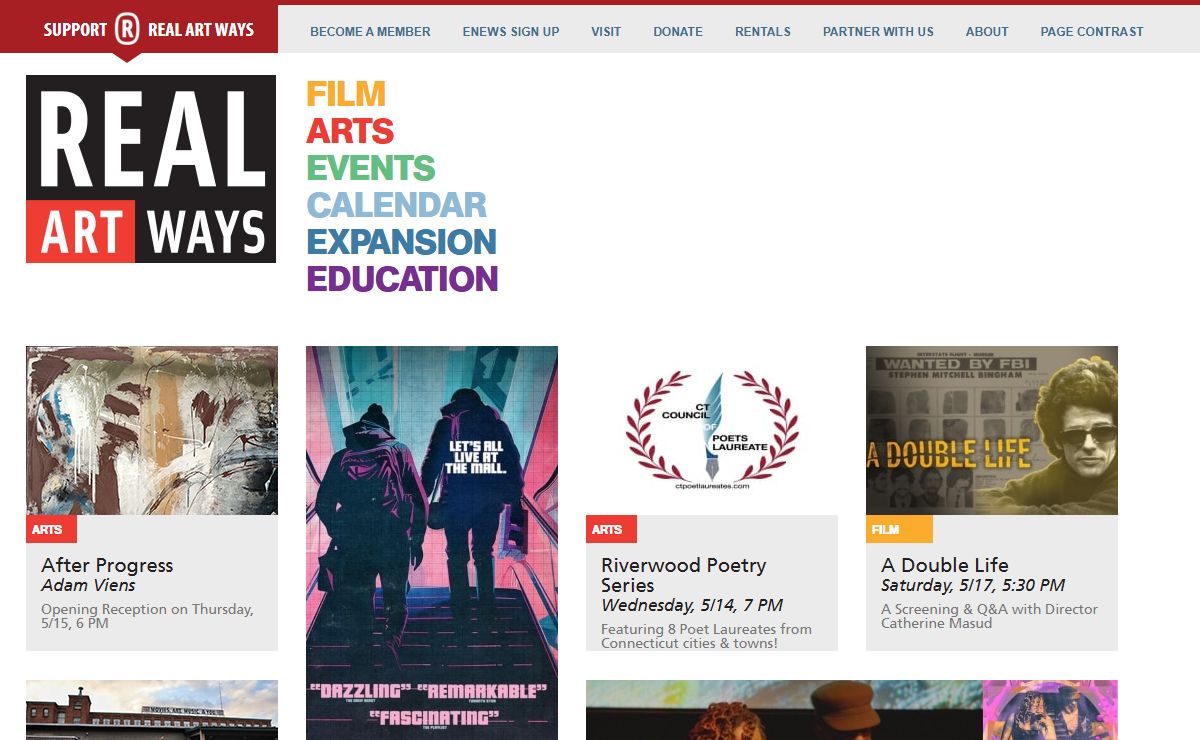Click Screening & Q&A with Director text
Image resolution: width=1200 pixels, height=740 pixels.
point(989,616)
